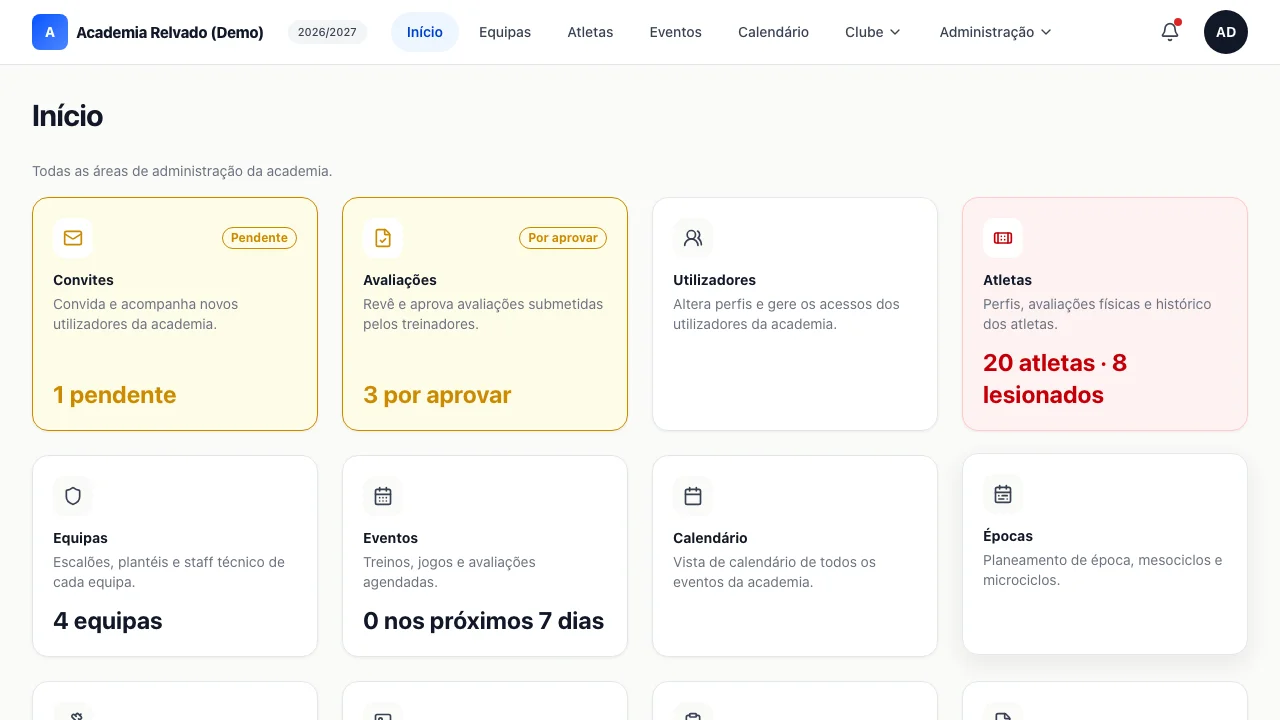Image resolution: width=1280 pixels, height=720 pixels.
Task: Open the Calendário navigation tab
Action: pos(773,32)
